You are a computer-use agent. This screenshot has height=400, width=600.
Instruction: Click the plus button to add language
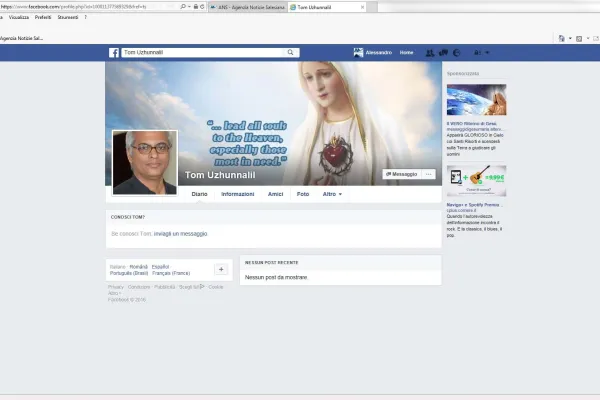(x=221, y=269)
